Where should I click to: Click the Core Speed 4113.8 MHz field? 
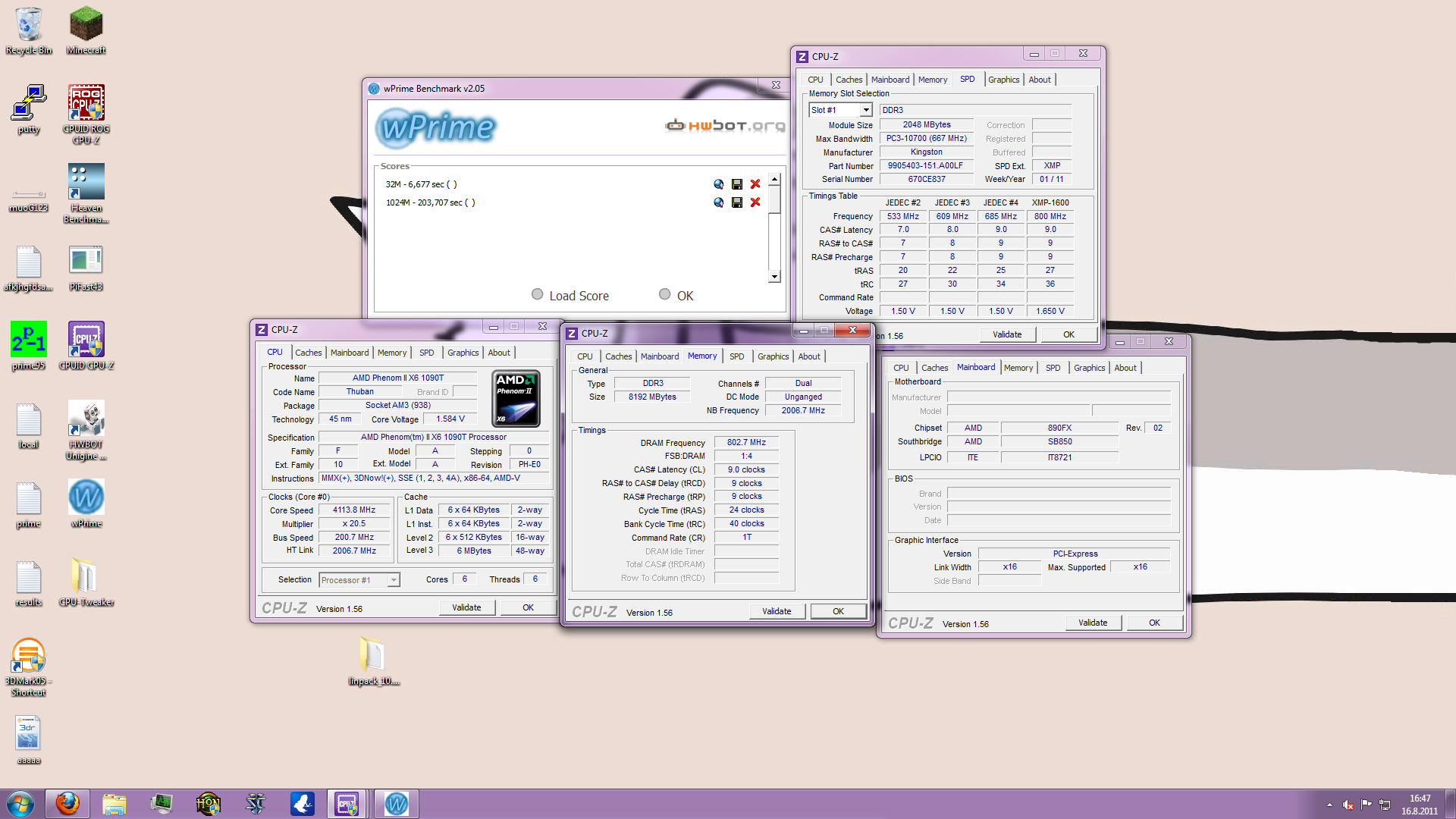click(354, 510)
